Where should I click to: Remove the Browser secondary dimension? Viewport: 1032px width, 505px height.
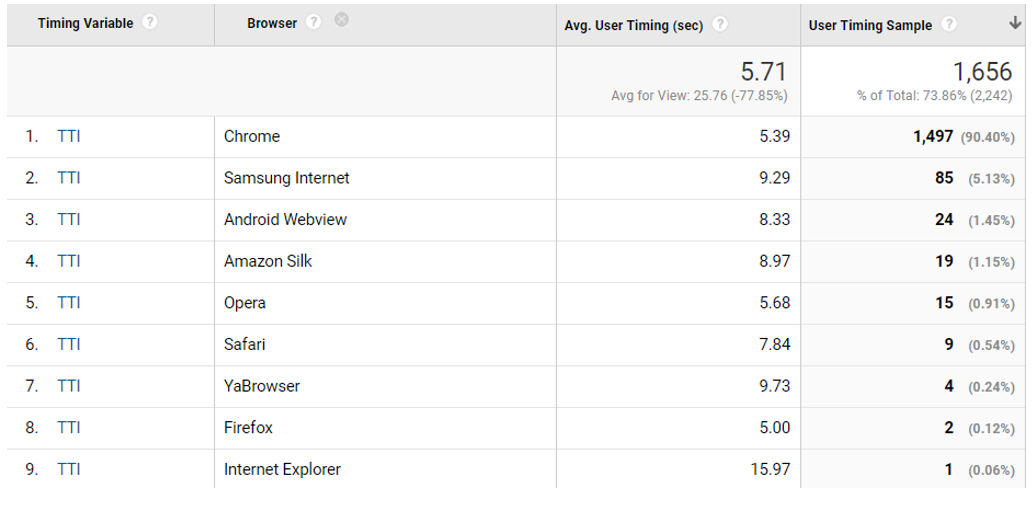(x=341, y=20)
